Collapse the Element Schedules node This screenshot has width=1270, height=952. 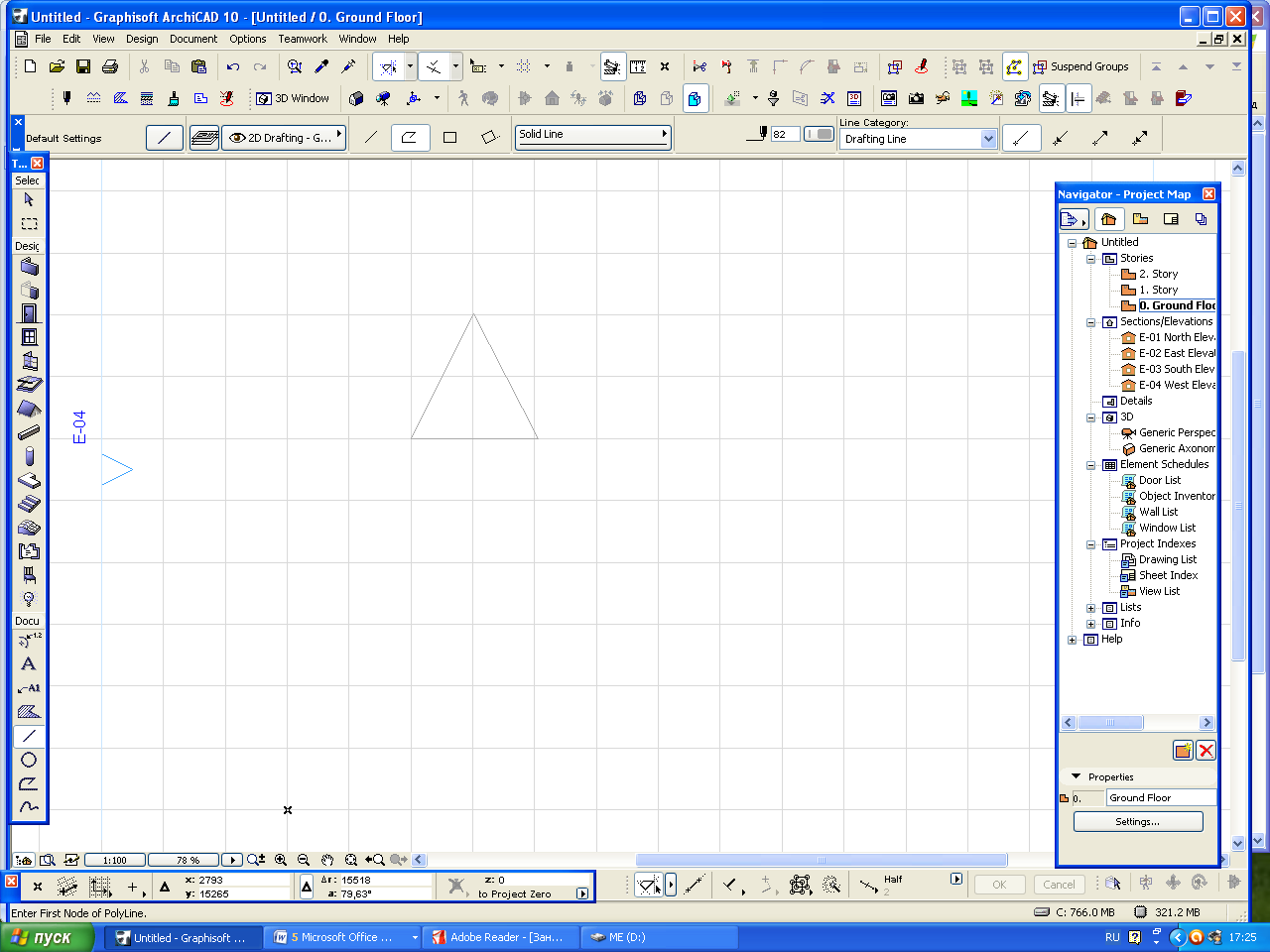[x=1090, y=465]
